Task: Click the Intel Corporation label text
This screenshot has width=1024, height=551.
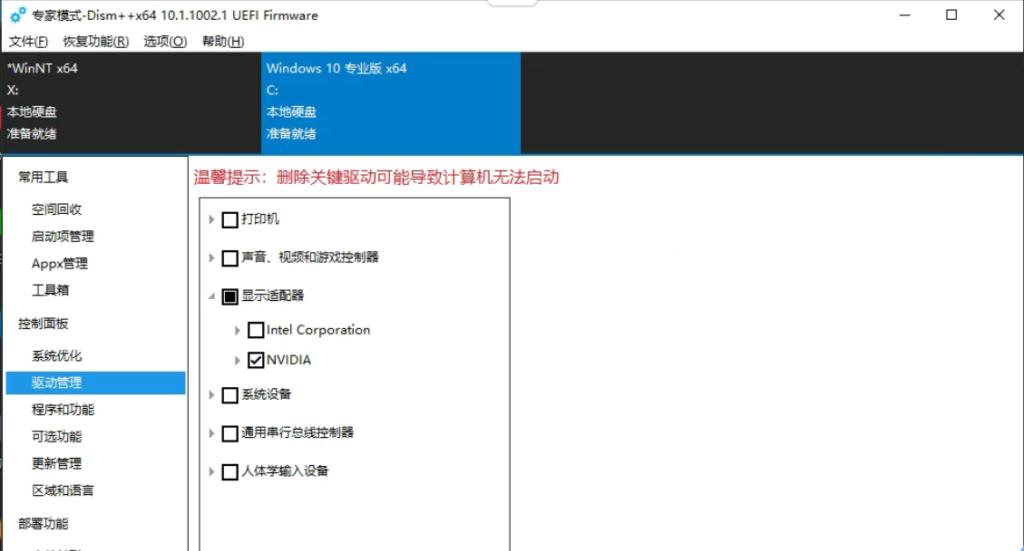Action: (318, 330)
